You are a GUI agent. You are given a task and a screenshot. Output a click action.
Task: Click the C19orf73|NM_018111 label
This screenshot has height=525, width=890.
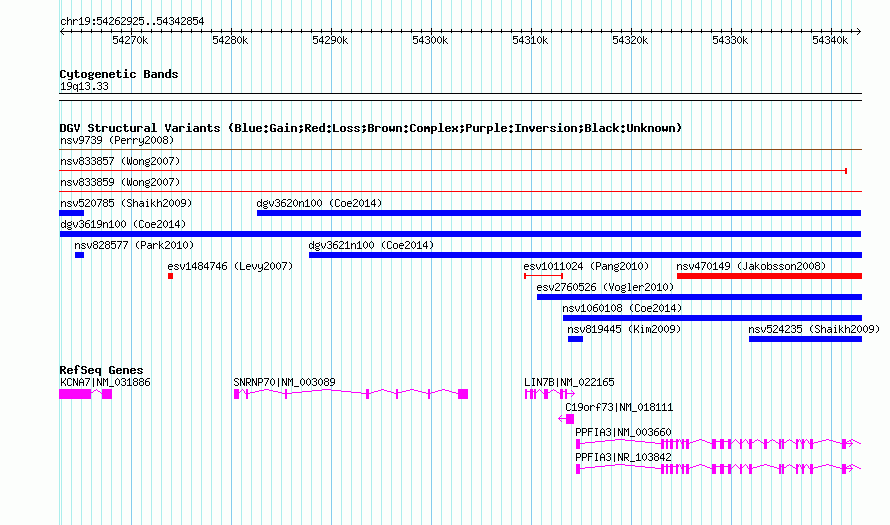click(619, 407)
